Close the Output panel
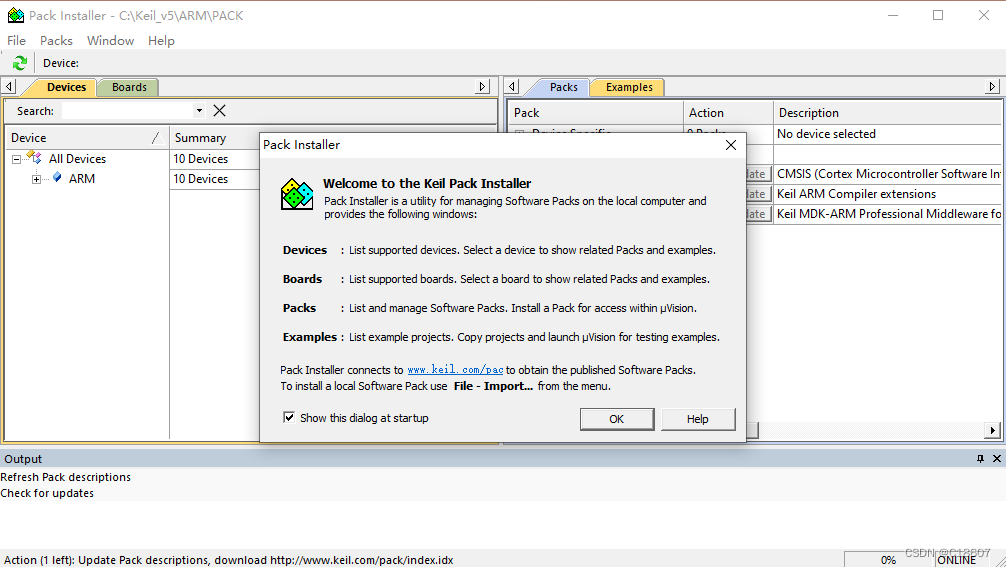This screenshot has height=567, width=1006. point(996,459)
